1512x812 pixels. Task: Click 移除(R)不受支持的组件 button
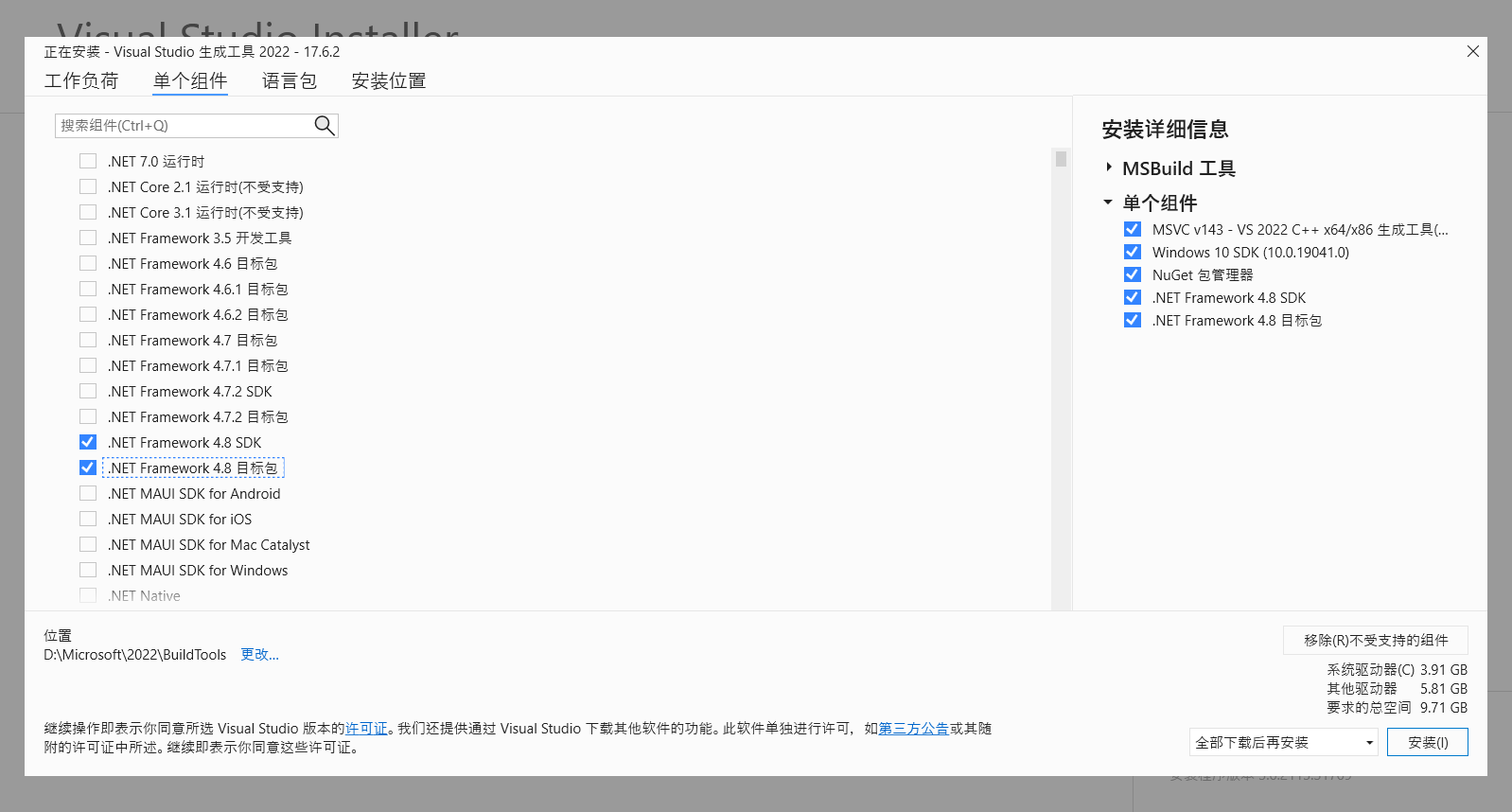pyautogui.click(x=1376, y=640)
